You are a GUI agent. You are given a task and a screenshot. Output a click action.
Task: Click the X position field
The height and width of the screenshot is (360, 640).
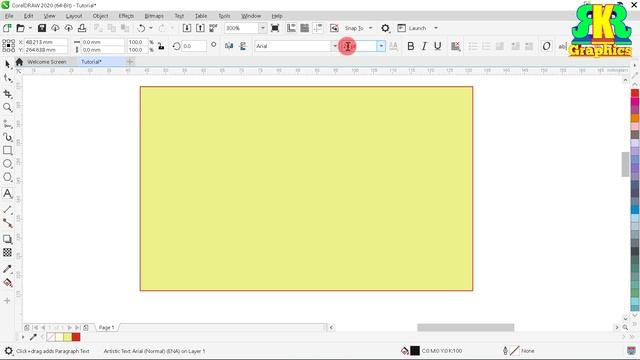coord(45,42)
